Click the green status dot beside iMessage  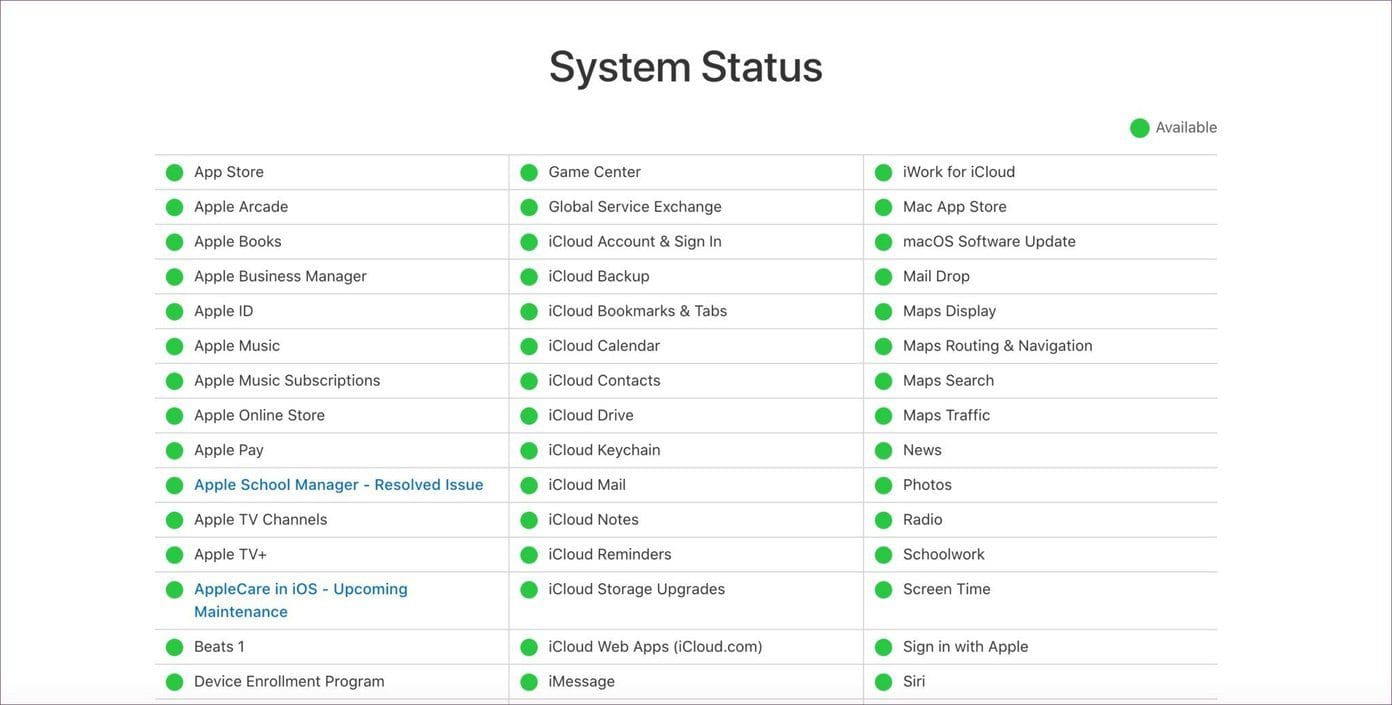tap(529, 682)
